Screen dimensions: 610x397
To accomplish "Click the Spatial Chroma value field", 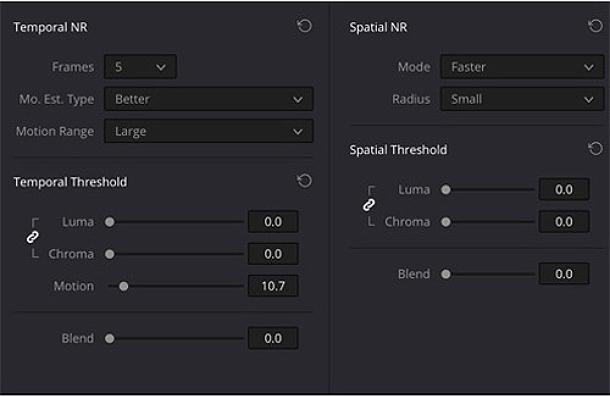I will (x=564, y=222).
